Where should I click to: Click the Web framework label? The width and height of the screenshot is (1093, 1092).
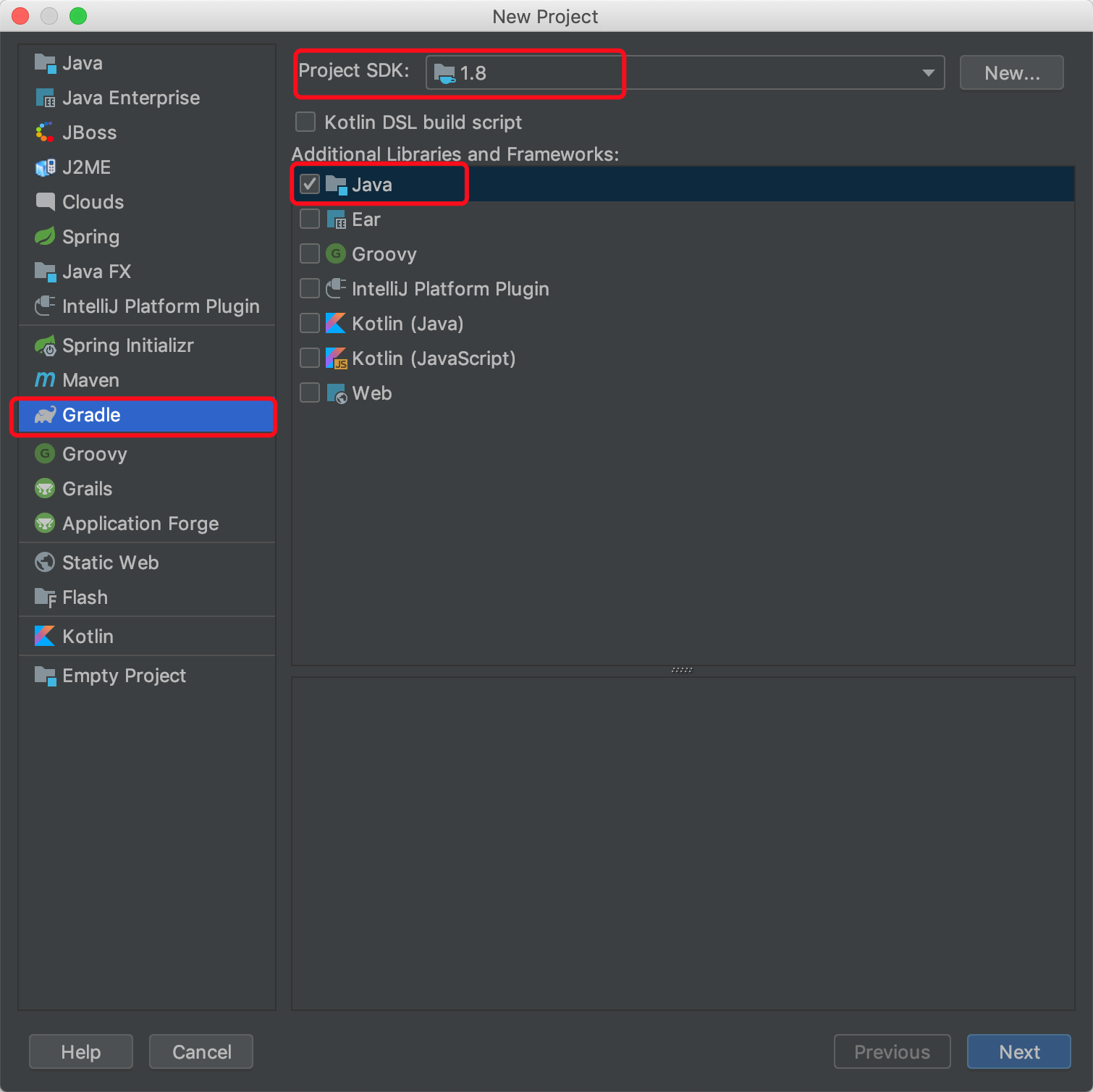tap(371, 393)
